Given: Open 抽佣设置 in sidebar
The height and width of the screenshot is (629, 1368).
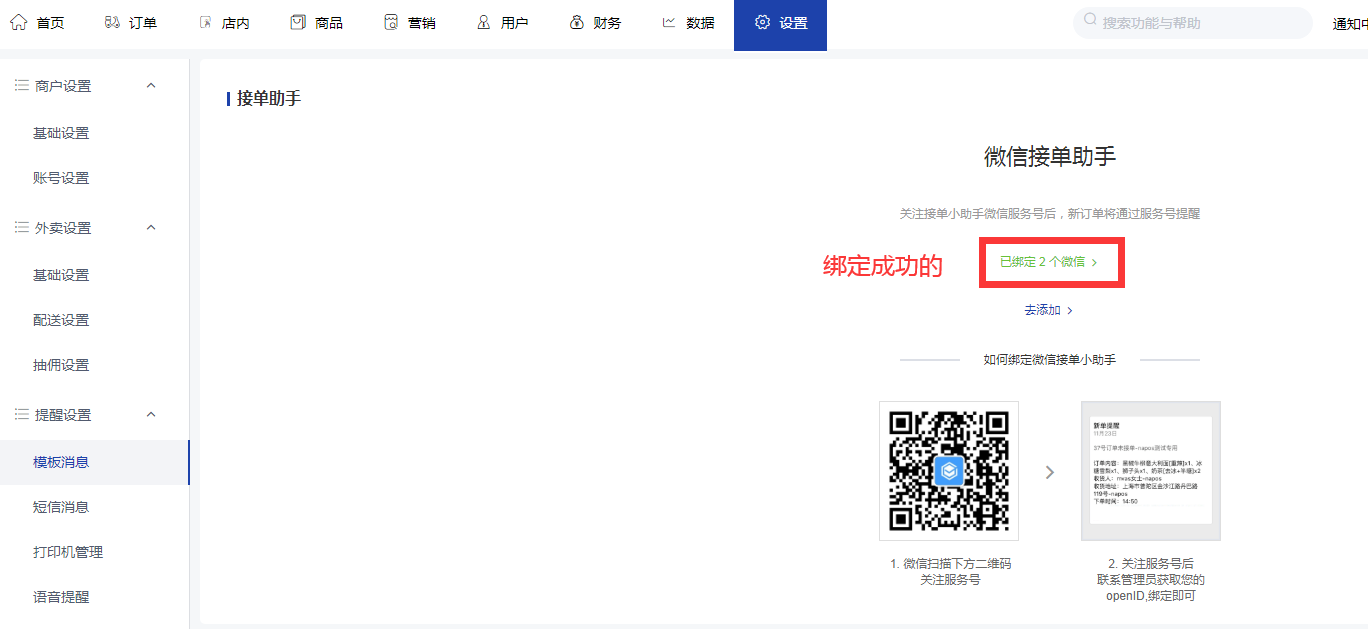Looking at the screenshot, I should [x=61, y=365].
